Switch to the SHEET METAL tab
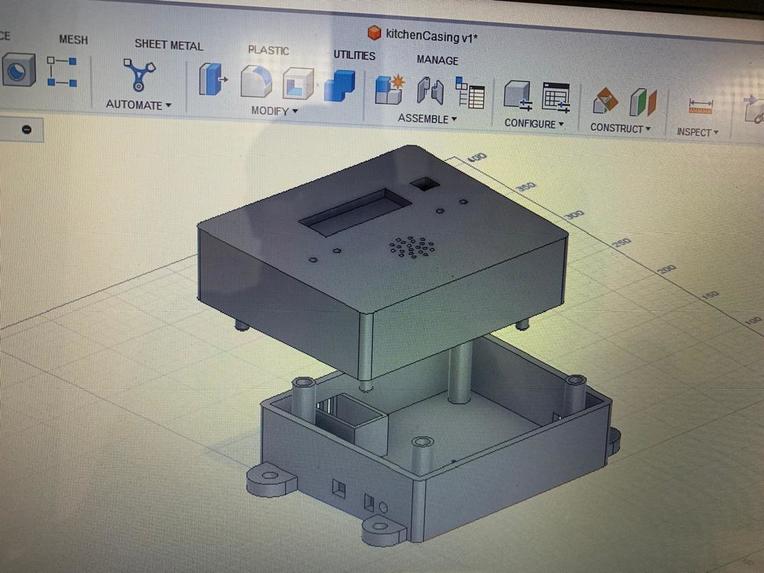 point(169,45)
